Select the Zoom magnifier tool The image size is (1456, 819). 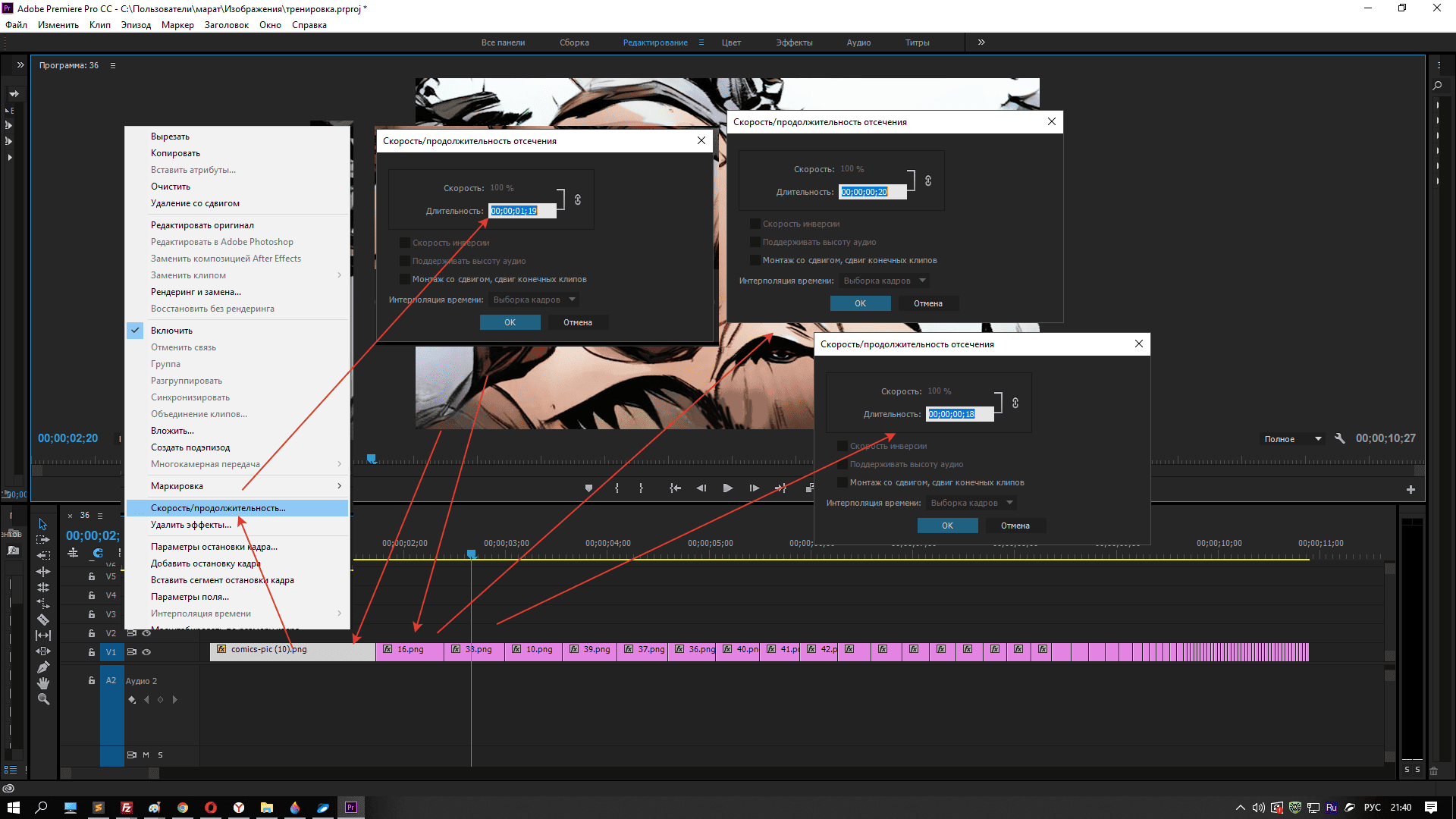pyautogui.click(x=43, y=699)
